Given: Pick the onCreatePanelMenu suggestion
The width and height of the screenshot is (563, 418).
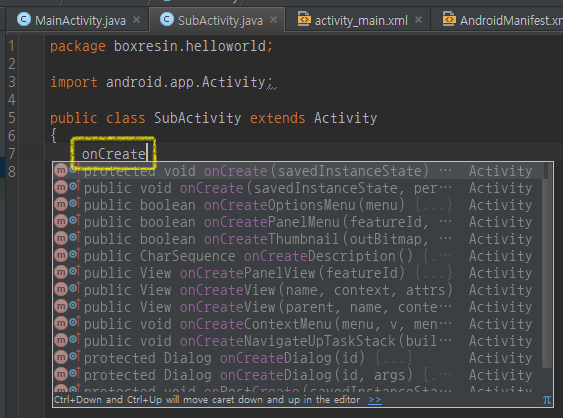Looking at the screenshot, I should 298,222.
